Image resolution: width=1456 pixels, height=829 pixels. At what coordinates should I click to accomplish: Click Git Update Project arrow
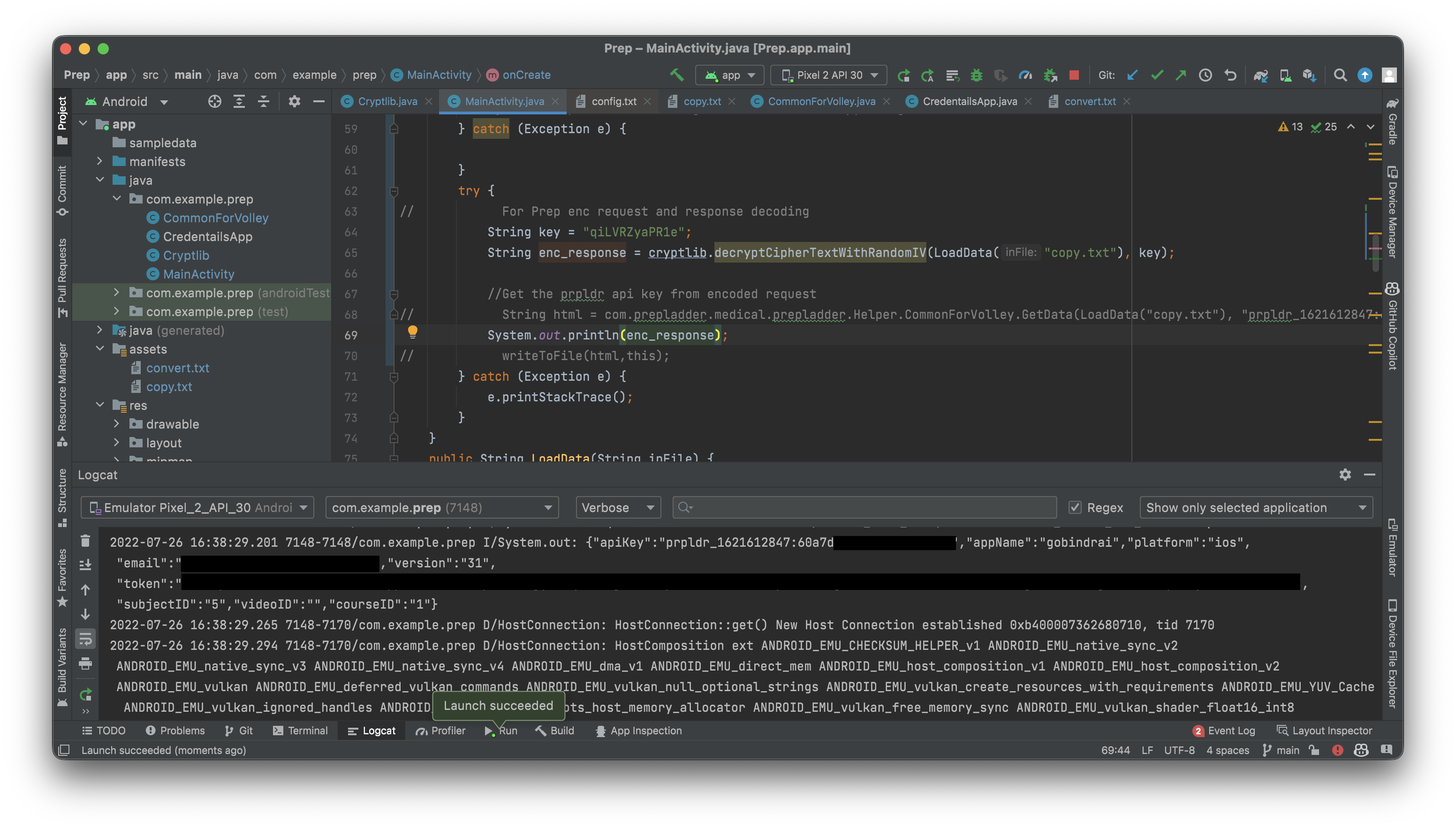(x=1132, y=75)
